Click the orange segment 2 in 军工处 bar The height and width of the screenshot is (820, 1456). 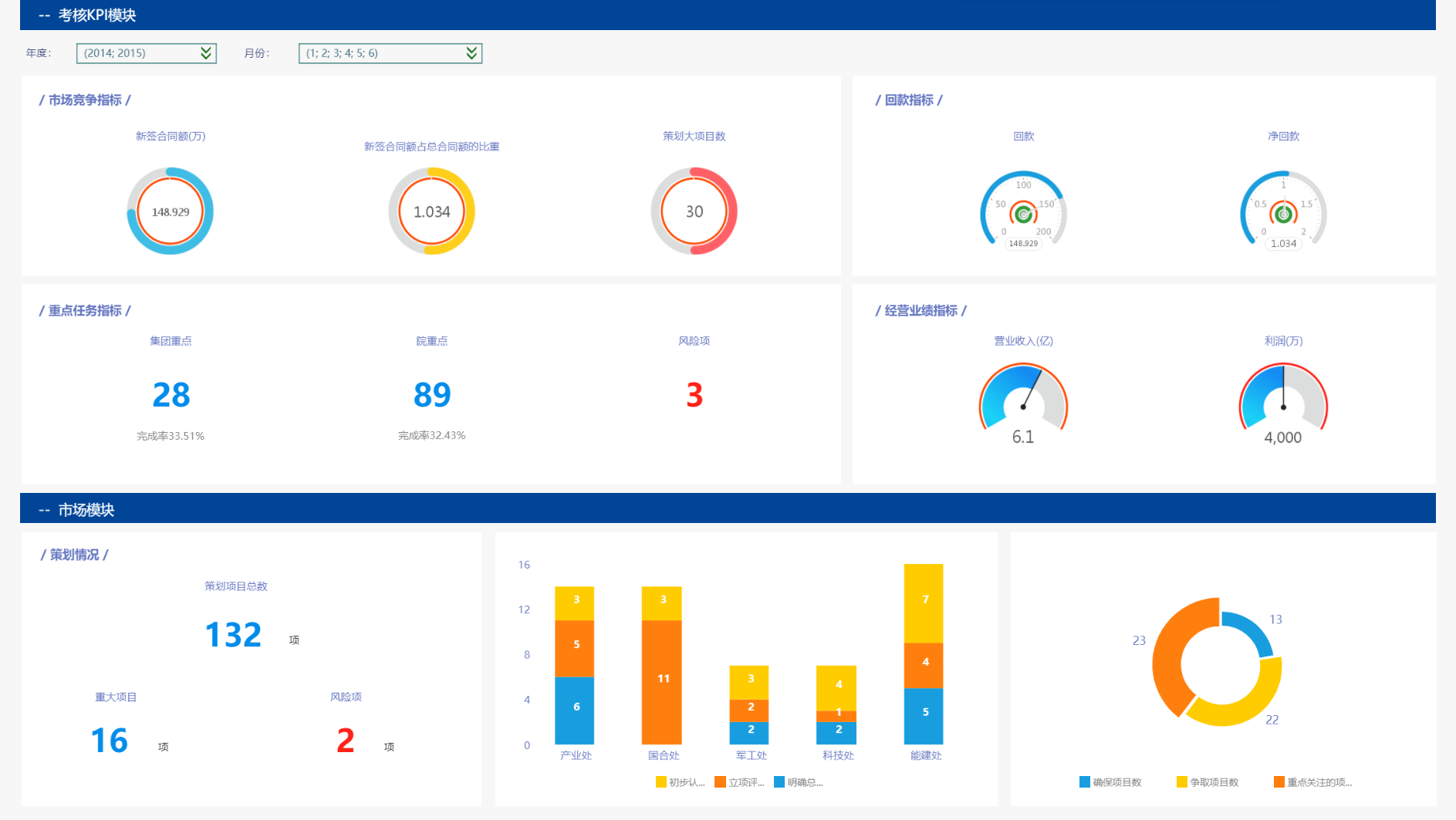(x=749, y=710)
